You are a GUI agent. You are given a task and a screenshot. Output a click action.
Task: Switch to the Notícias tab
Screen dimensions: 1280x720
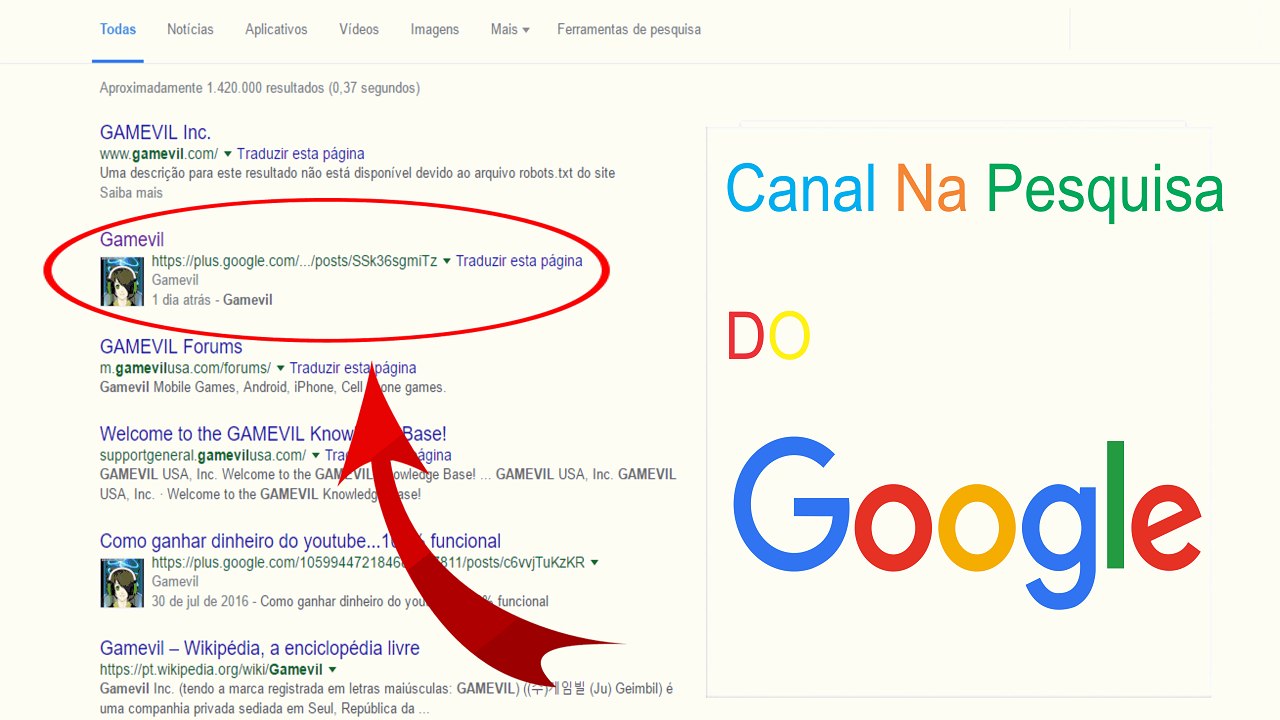(190, 30)
